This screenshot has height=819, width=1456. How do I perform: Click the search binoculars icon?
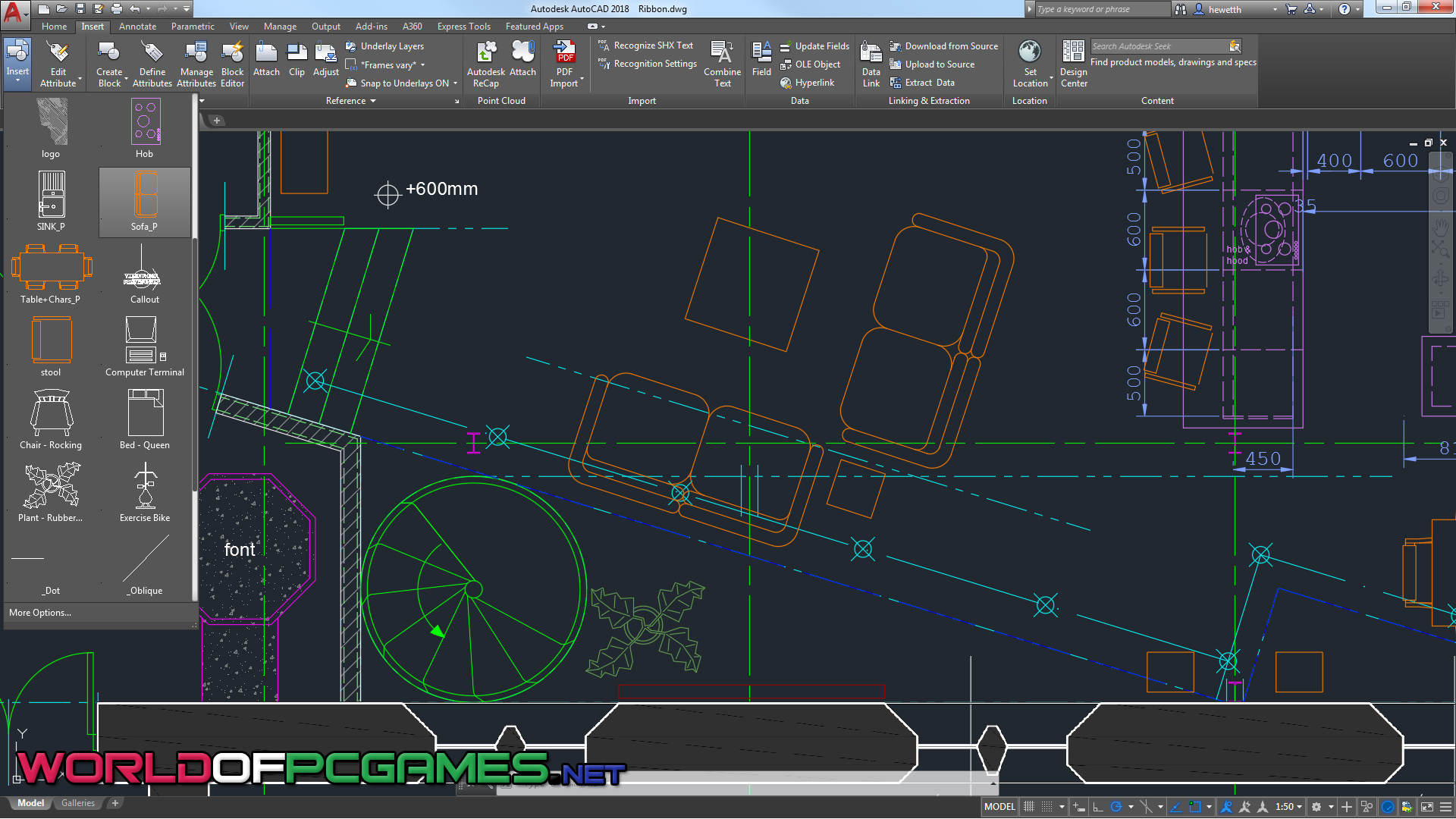tap(1181, 9)
